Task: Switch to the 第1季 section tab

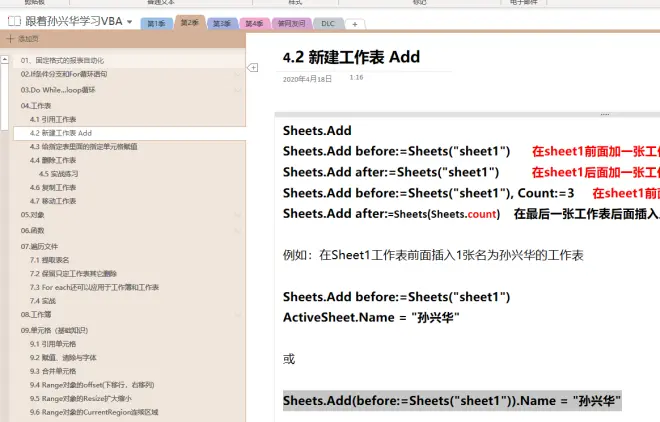Action: (156, 24)
